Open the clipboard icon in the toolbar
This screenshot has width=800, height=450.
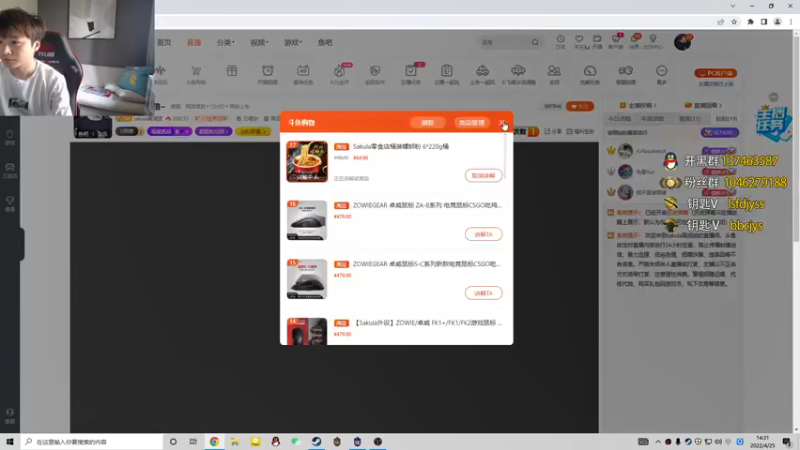[446, 71]
